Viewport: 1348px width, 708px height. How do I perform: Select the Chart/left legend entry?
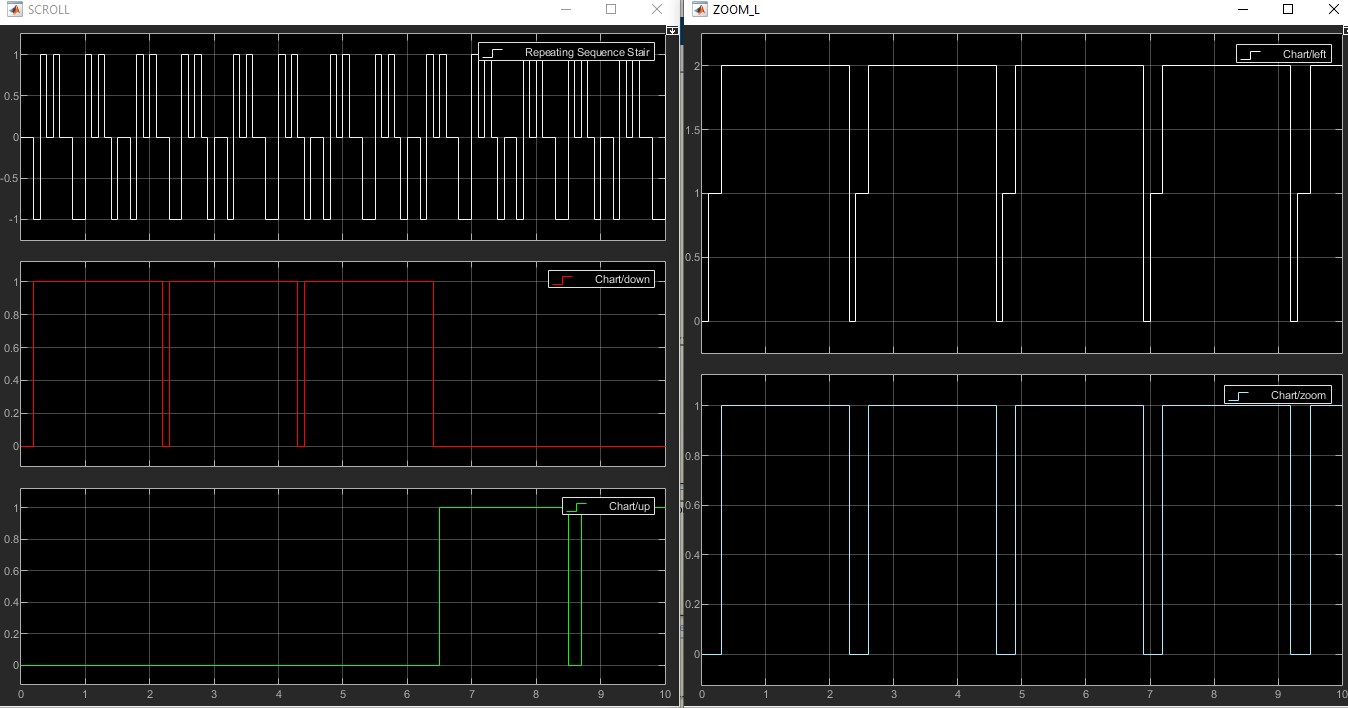click(1283, 53)
